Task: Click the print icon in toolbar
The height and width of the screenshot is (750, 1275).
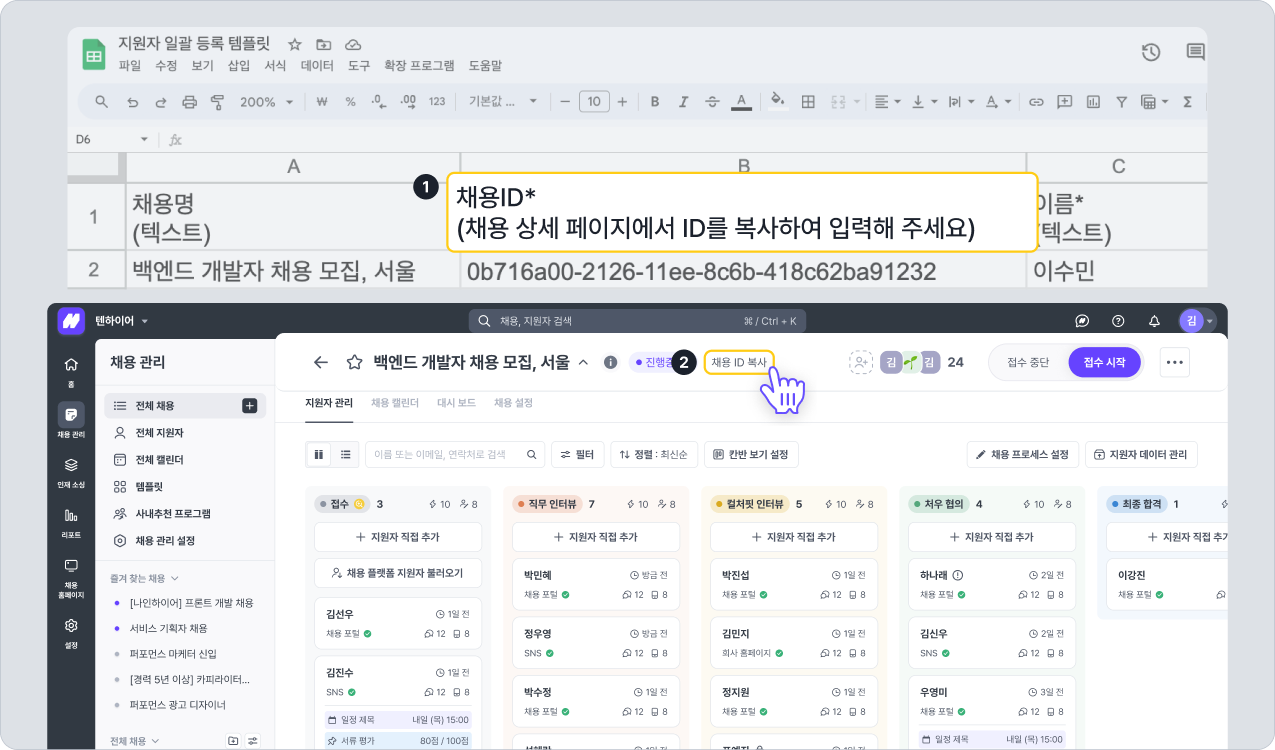Action: [189, 102]
